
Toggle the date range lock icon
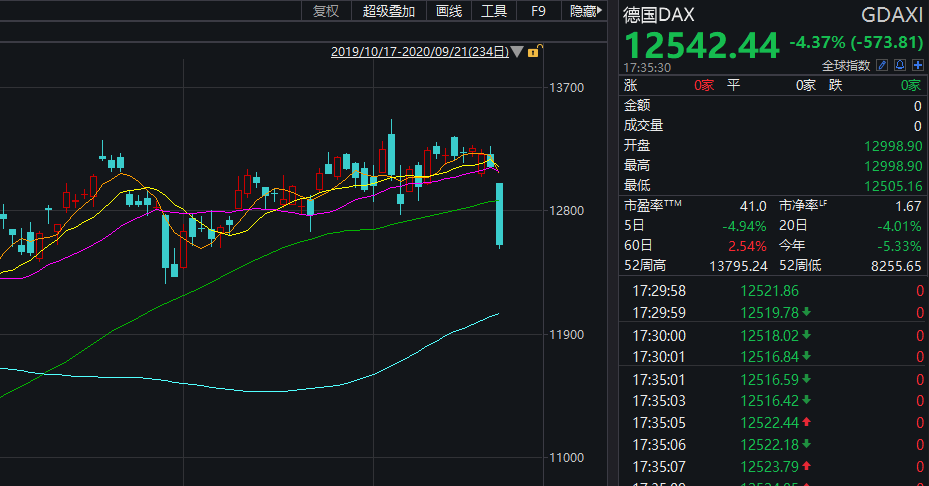(534, 51)
